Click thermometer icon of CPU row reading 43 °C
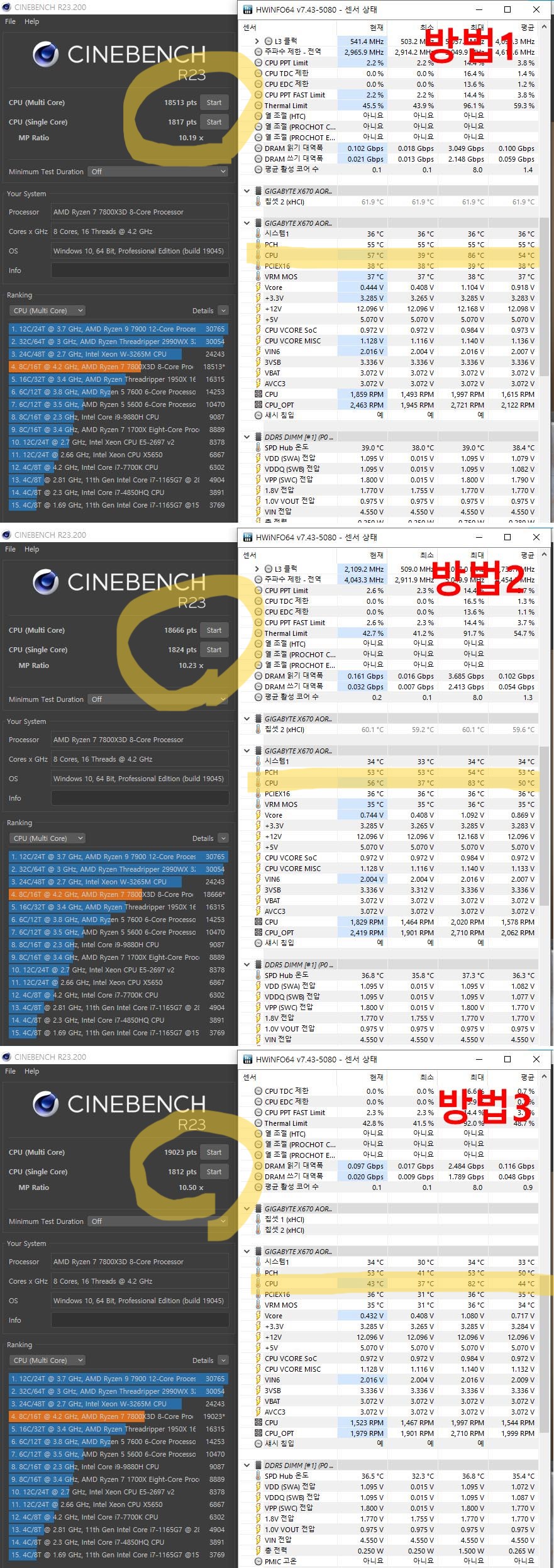Screen dimensions: 554x1568 (258, 1284)
